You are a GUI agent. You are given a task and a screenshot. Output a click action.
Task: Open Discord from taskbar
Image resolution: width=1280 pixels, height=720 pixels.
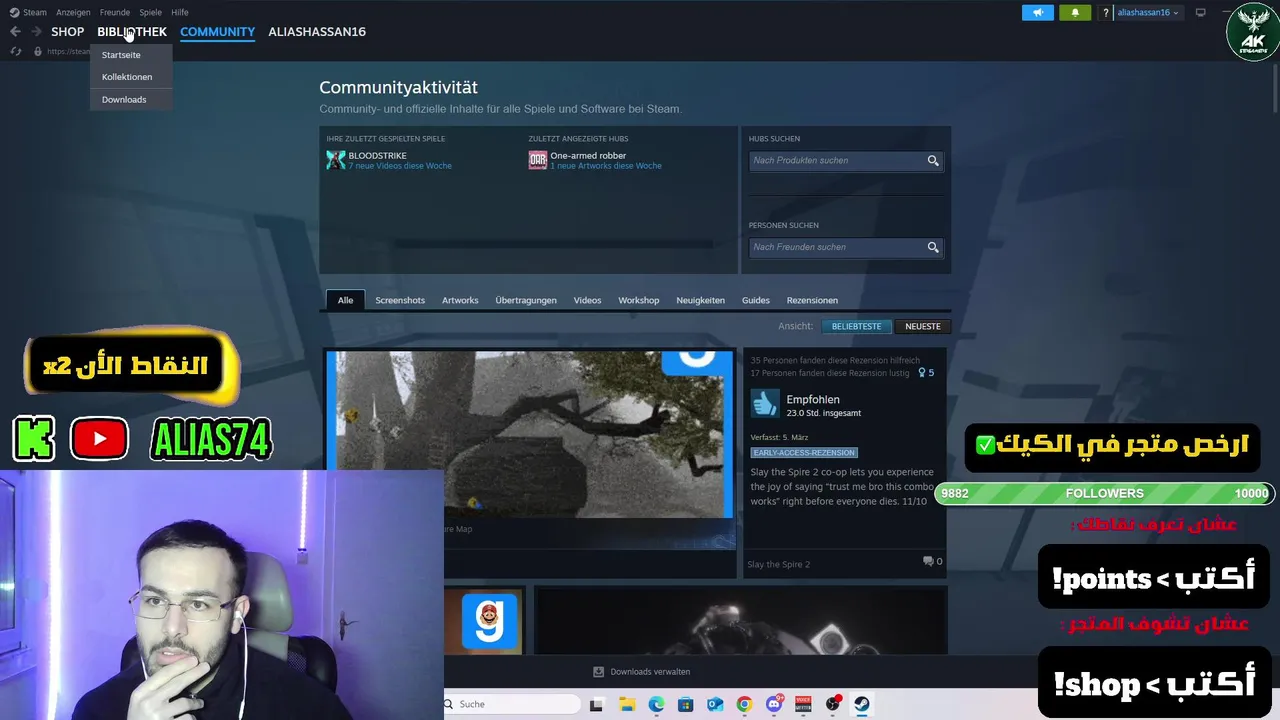point(773,704)
